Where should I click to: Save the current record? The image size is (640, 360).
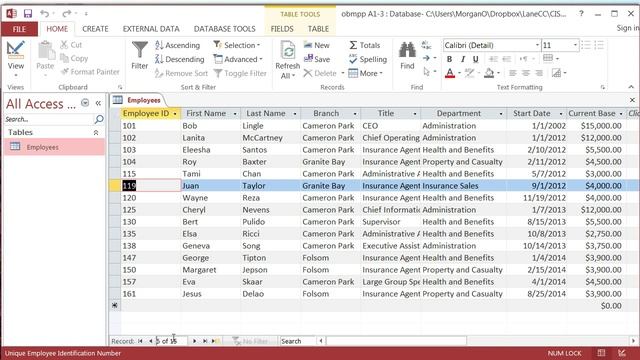point(317,59)
